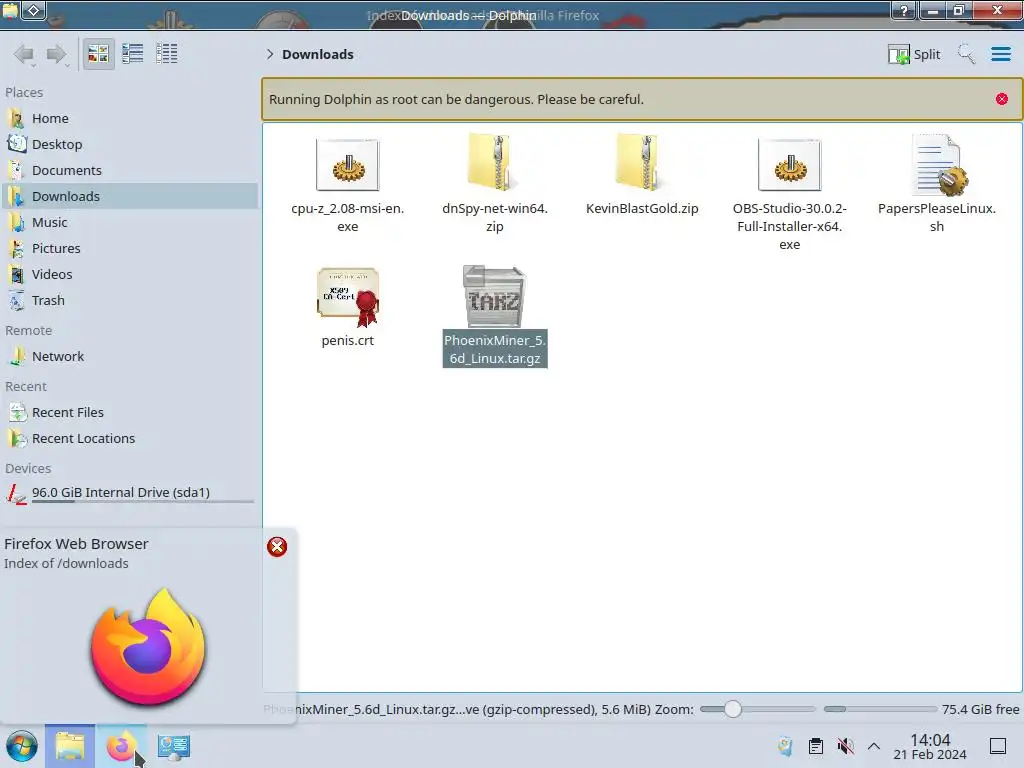
Task: Select PhoenixMiner tar.gz archive icon
Action: point(494,296)
